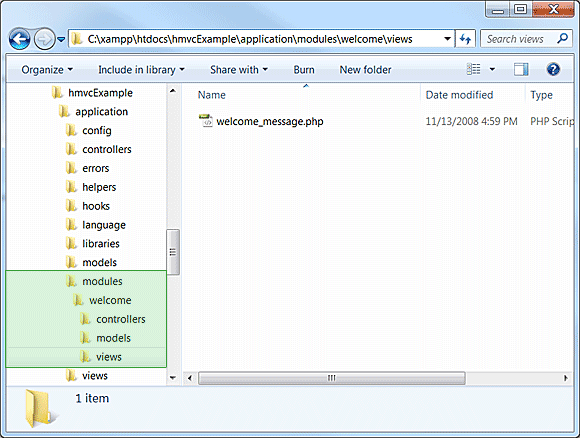The image size is (580, 438).
Task: Open the Organize menu
Action: 47,70
